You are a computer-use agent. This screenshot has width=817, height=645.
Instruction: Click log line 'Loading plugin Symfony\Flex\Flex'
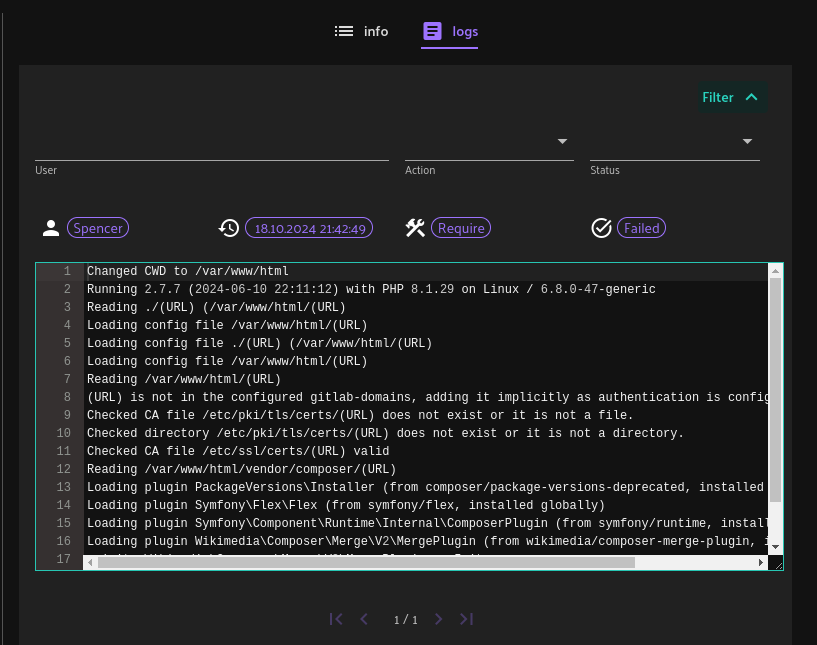[x=345, y=505]
